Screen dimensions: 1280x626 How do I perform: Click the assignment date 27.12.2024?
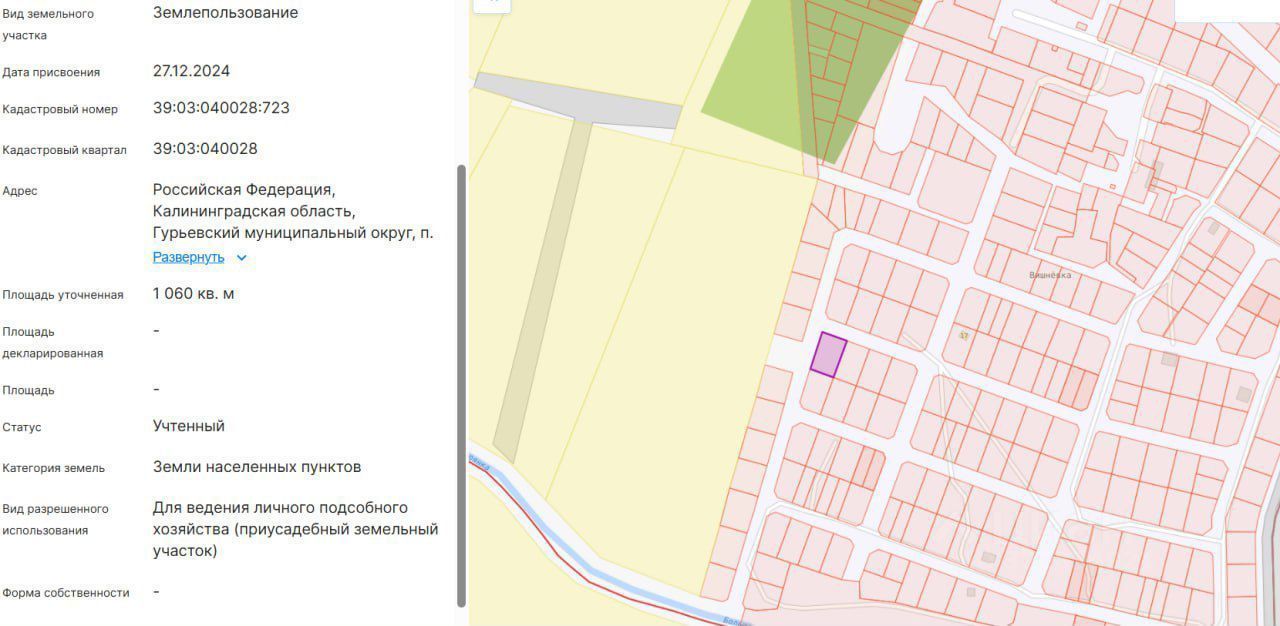tap(191, 71)
